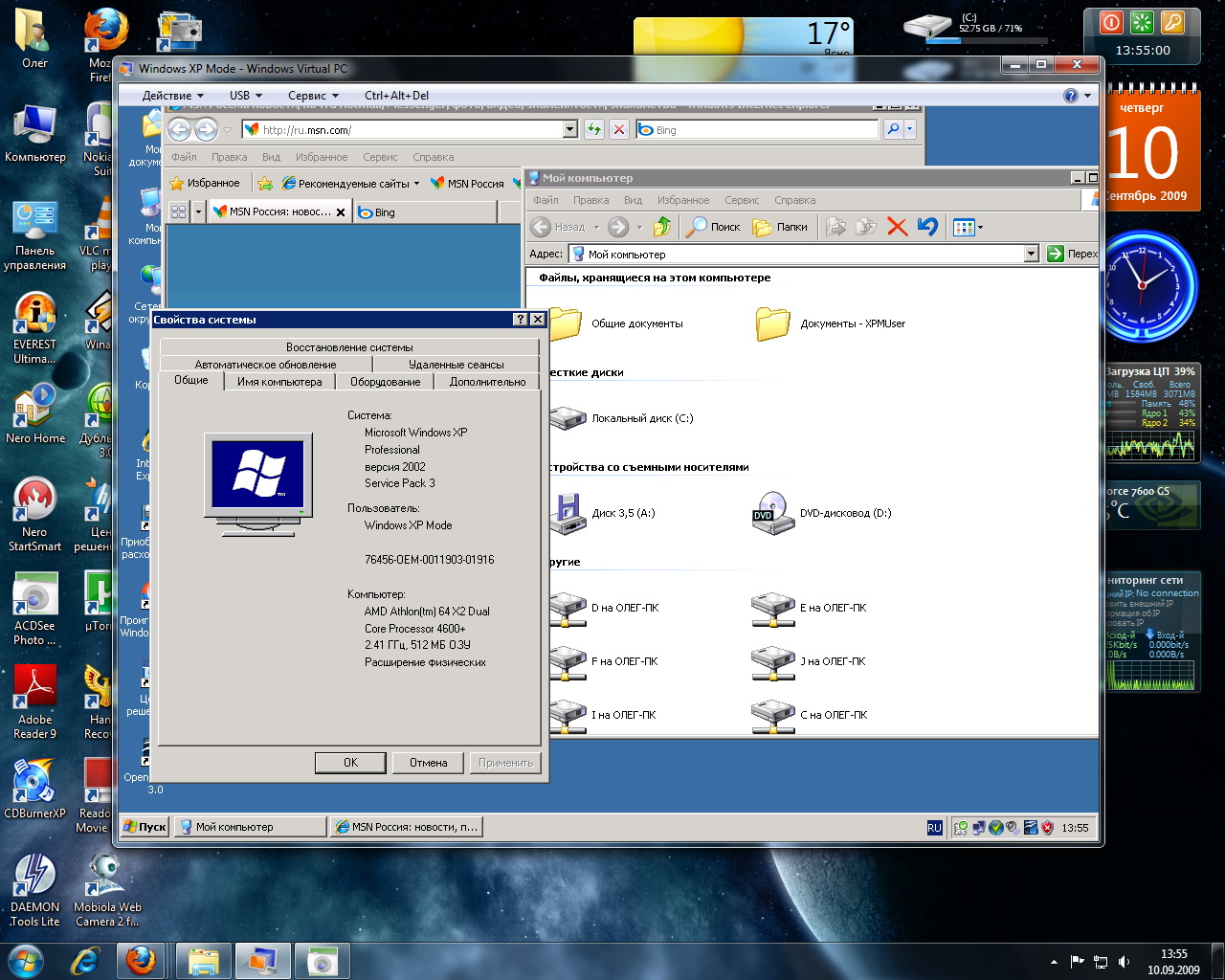1225x980 pixels.
Task: Select Диск 3,5 (A:) floppy drive
Action: (x=603, y=513)
